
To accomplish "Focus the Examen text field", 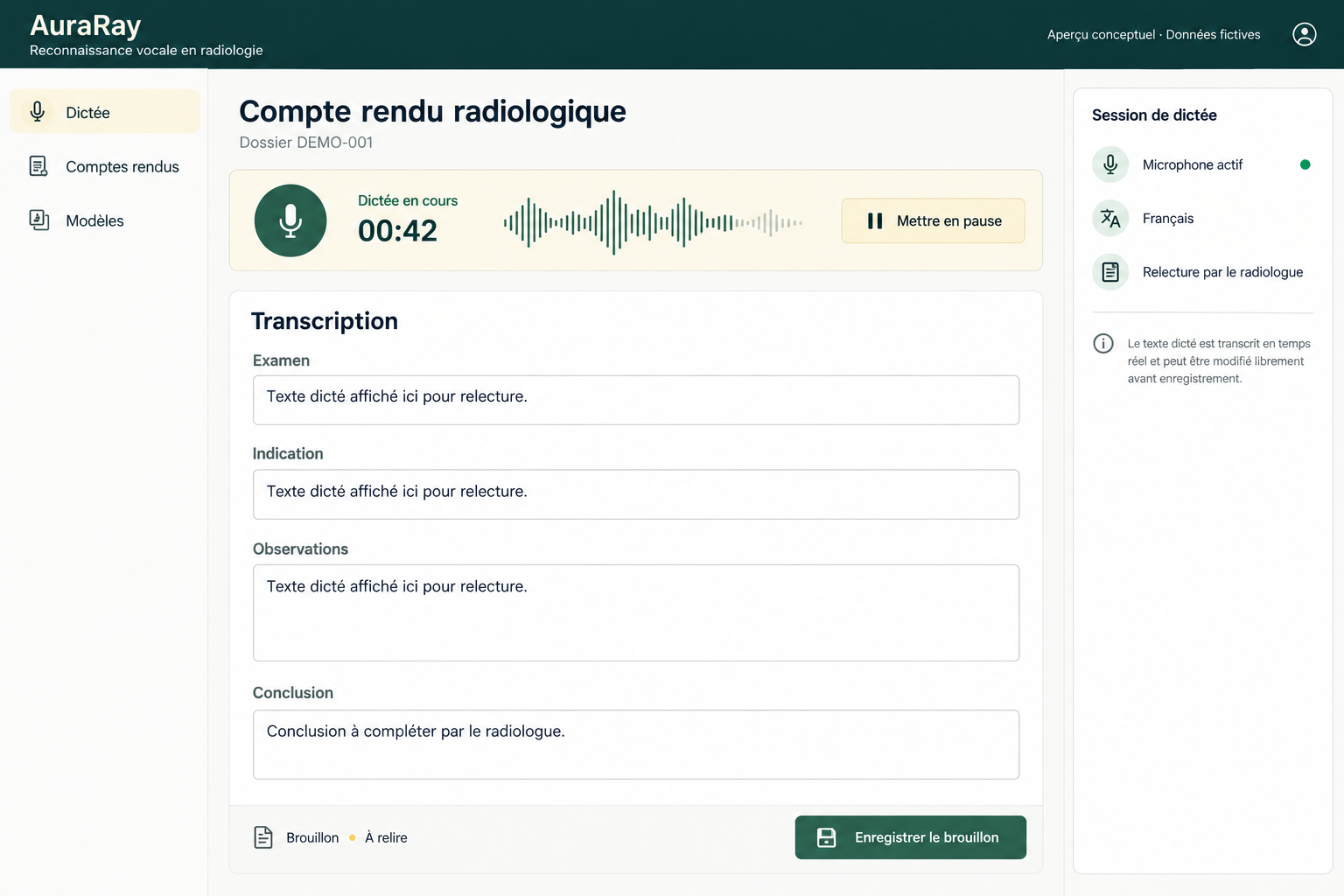I will [636, 400].
